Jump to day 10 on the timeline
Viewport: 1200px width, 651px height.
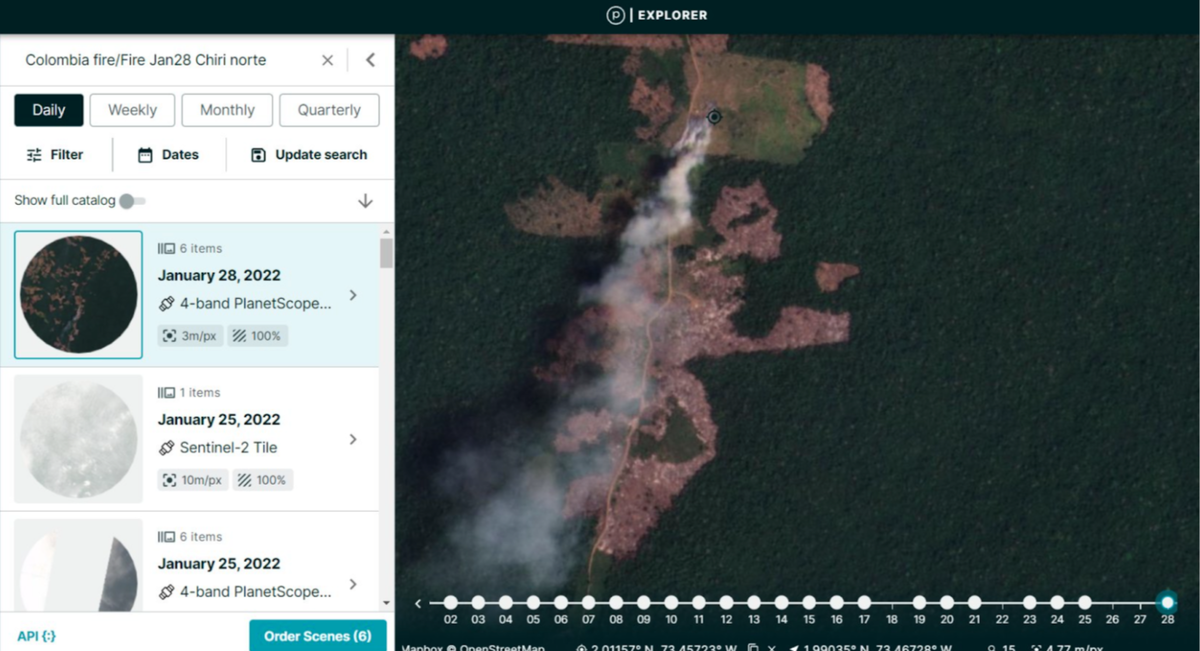[x=671, y=603]
